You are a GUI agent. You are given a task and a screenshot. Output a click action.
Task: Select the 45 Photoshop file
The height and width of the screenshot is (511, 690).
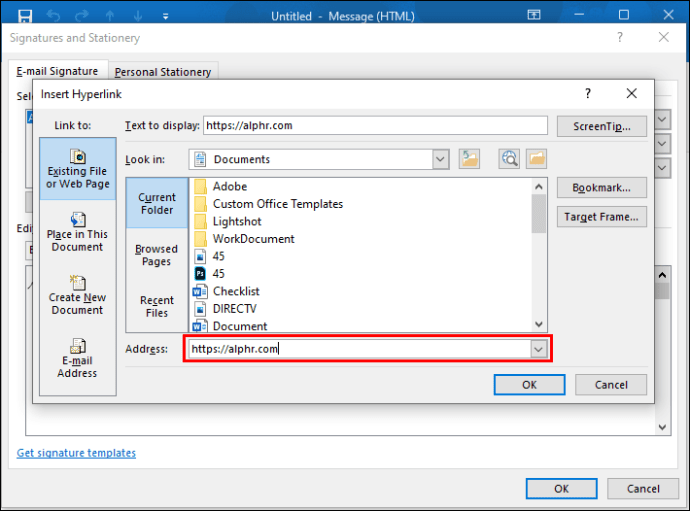click(x=210, y=274)
